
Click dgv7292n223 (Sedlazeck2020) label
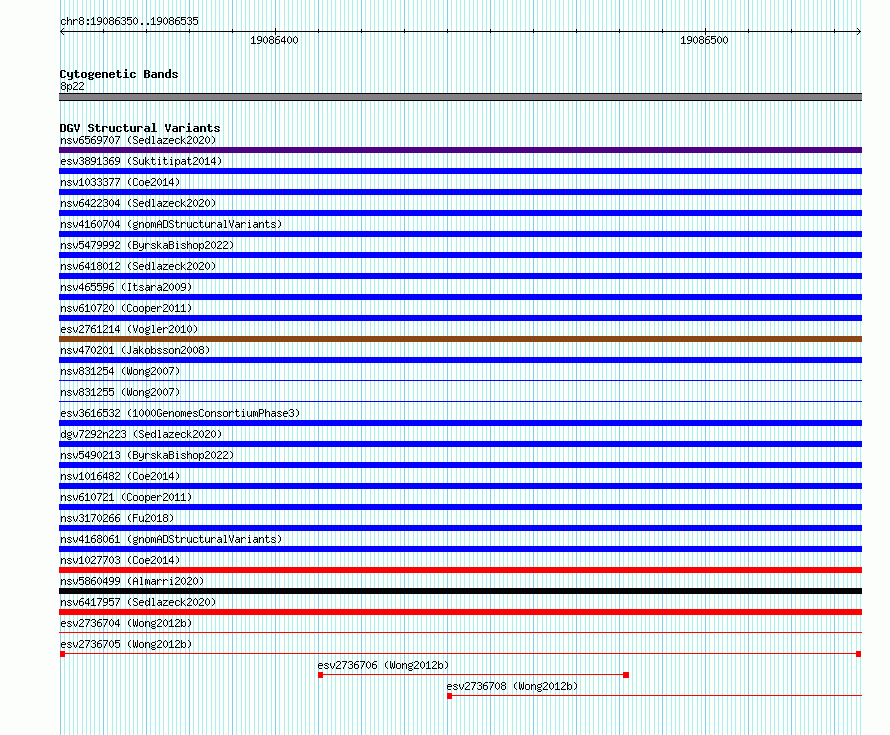(141, 434)
